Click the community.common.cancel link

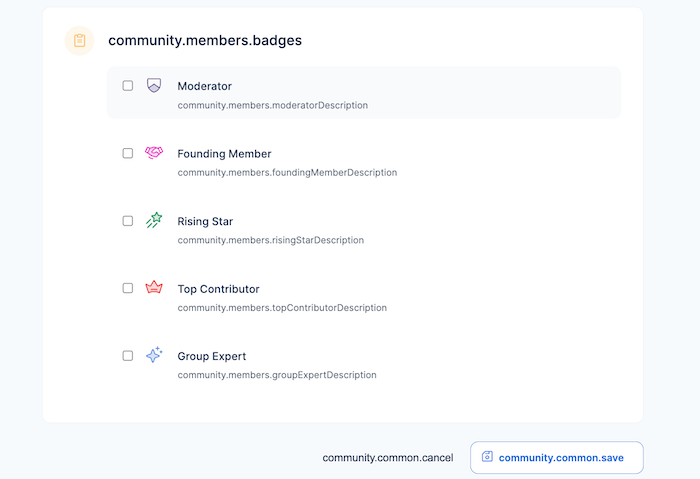tap(387, 458)
